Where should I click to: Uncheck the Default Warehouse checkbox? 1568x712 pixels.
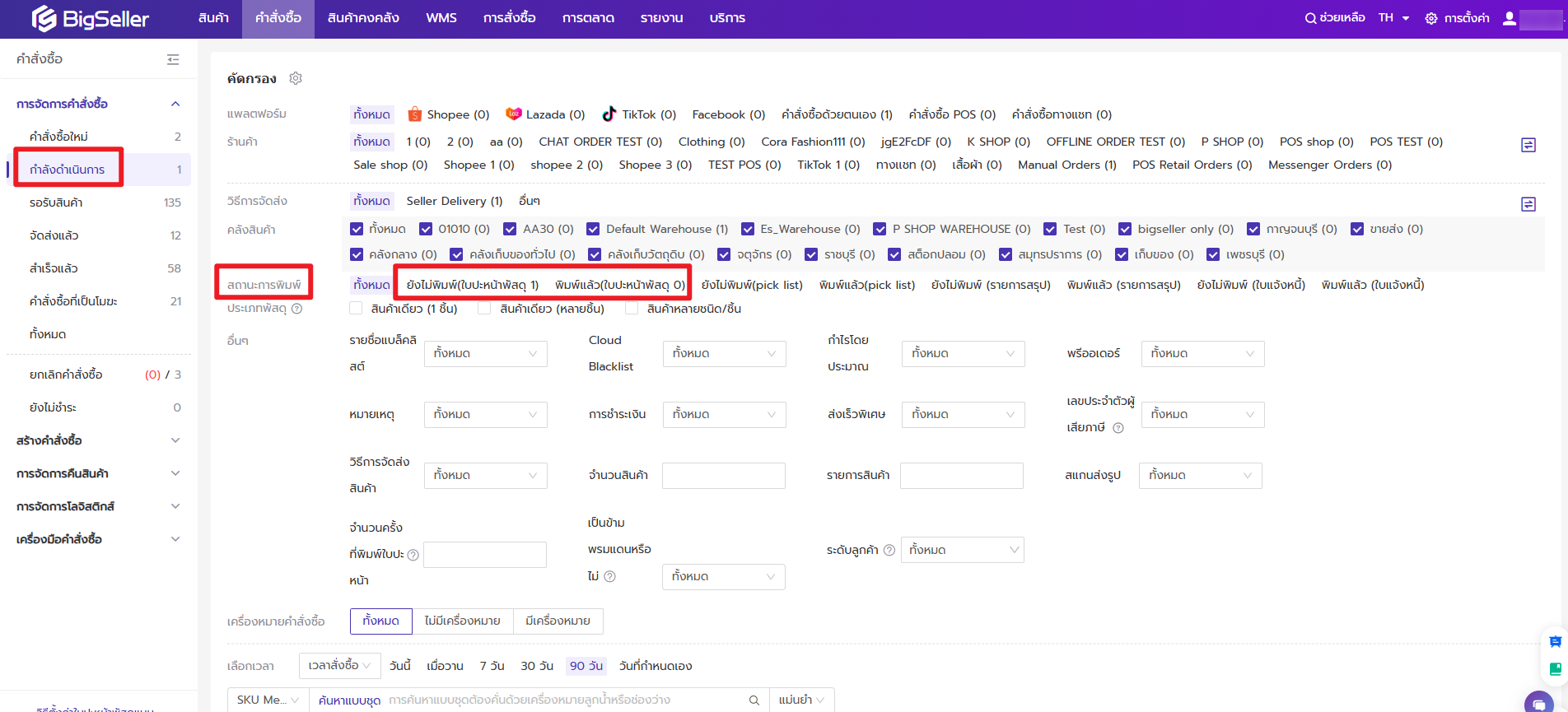coord(593,229)
